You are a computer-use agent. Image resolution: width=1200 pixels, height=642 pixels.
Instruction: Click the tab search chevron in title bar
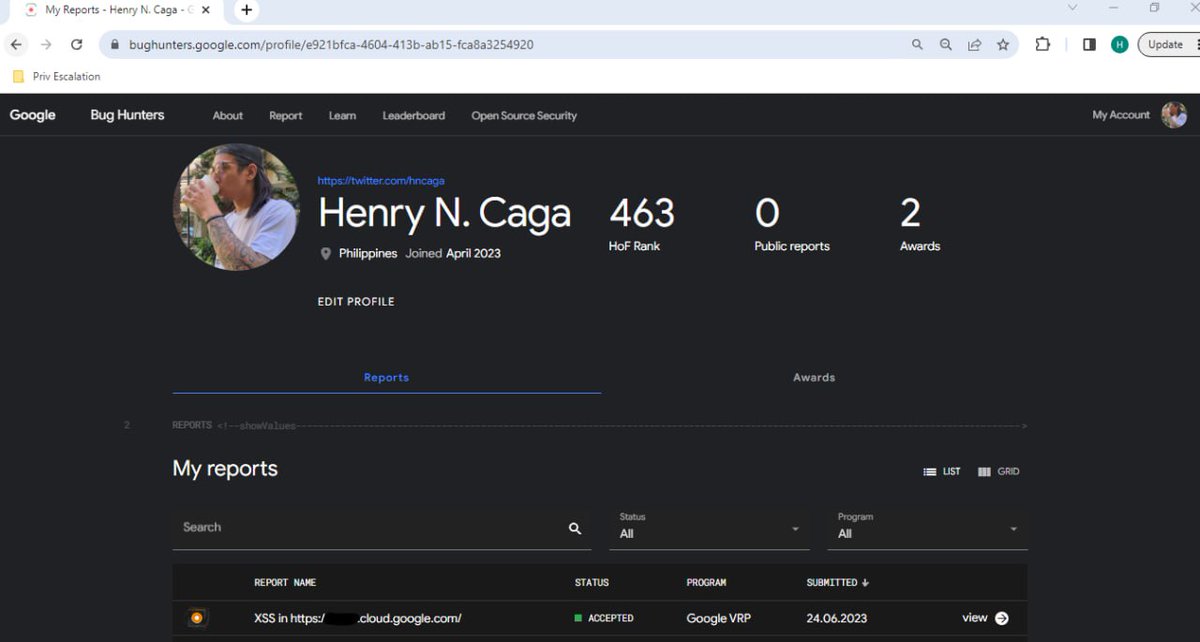tap(1072, 8)
